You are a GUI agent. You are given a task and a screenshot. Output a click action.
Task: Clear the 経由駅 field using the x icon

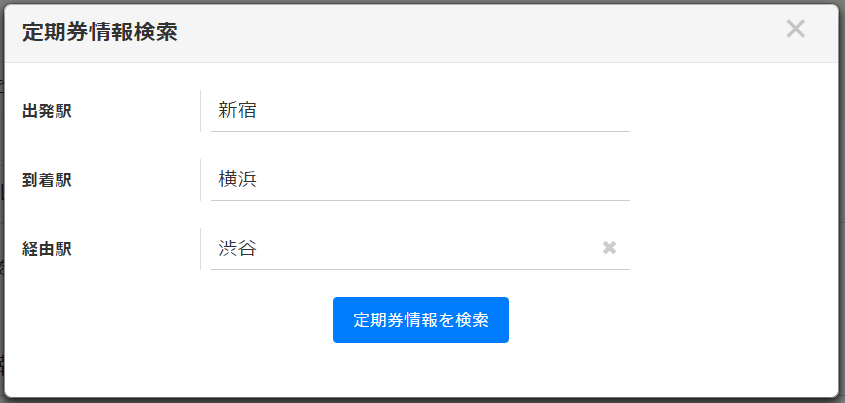[x=609, y=248]
